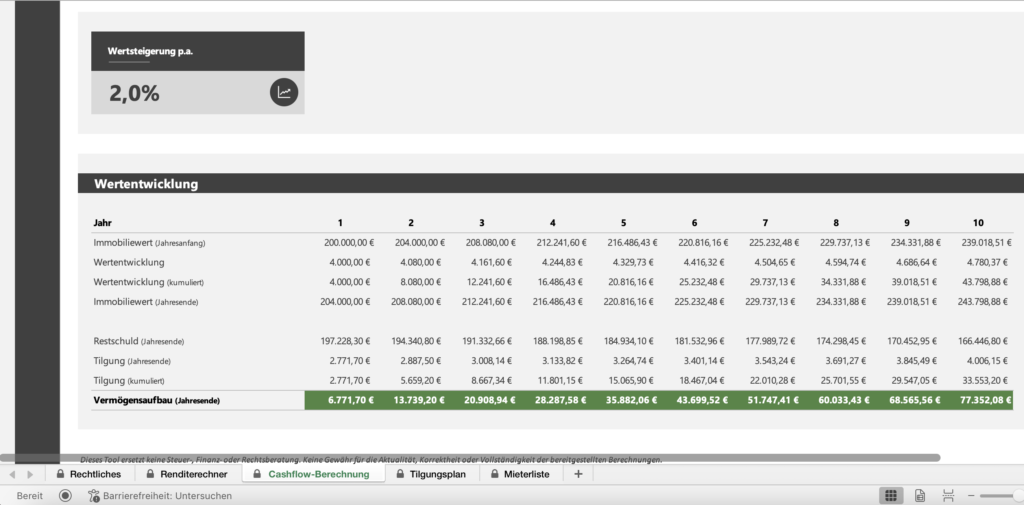Click Barrierefreiheit: Untersuchen in status bar
1024x505 pixels.
(160, 495)
